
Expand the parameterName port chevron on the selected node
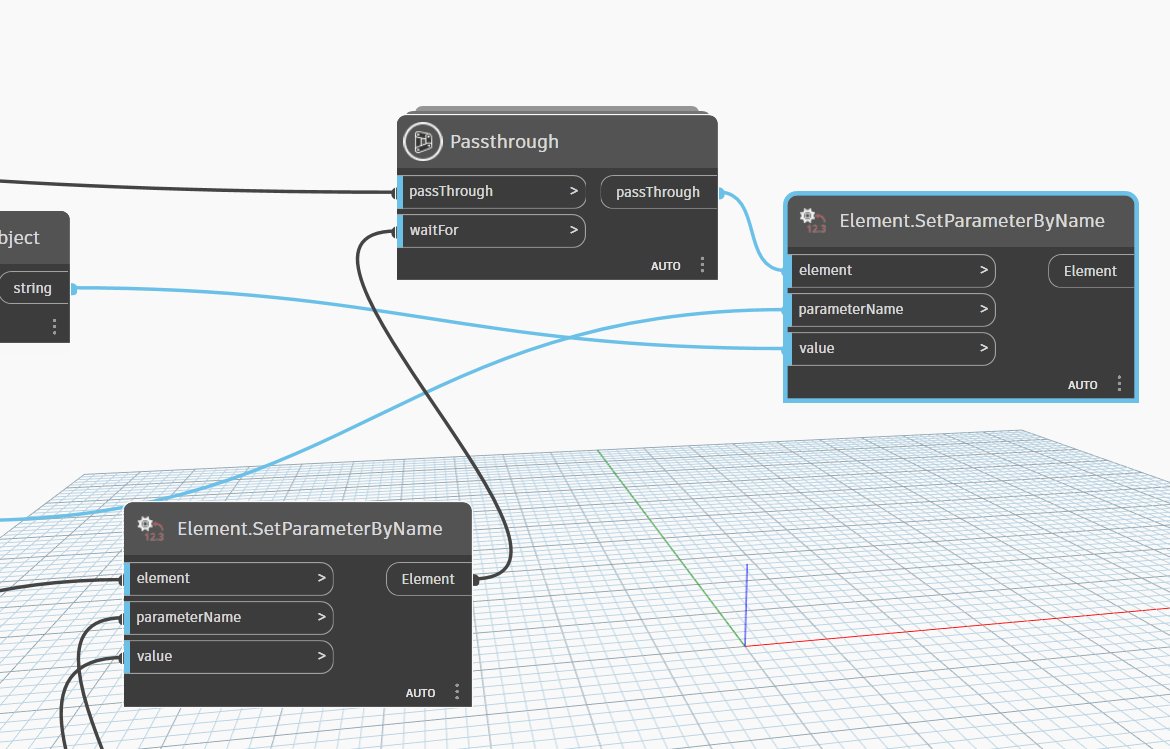pyautogui.click(x=983, y=309)
